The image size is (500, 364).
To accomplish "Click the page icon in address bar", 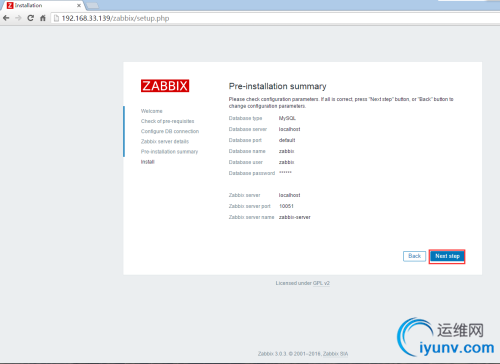I will [x=56, y=18].
